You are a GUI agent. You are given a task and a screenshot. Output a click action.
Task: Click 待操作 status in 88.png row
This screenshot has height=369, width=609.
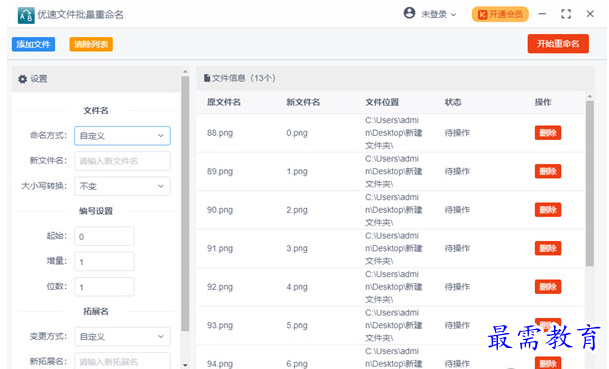pyautogui.click(x=457, y=133)
